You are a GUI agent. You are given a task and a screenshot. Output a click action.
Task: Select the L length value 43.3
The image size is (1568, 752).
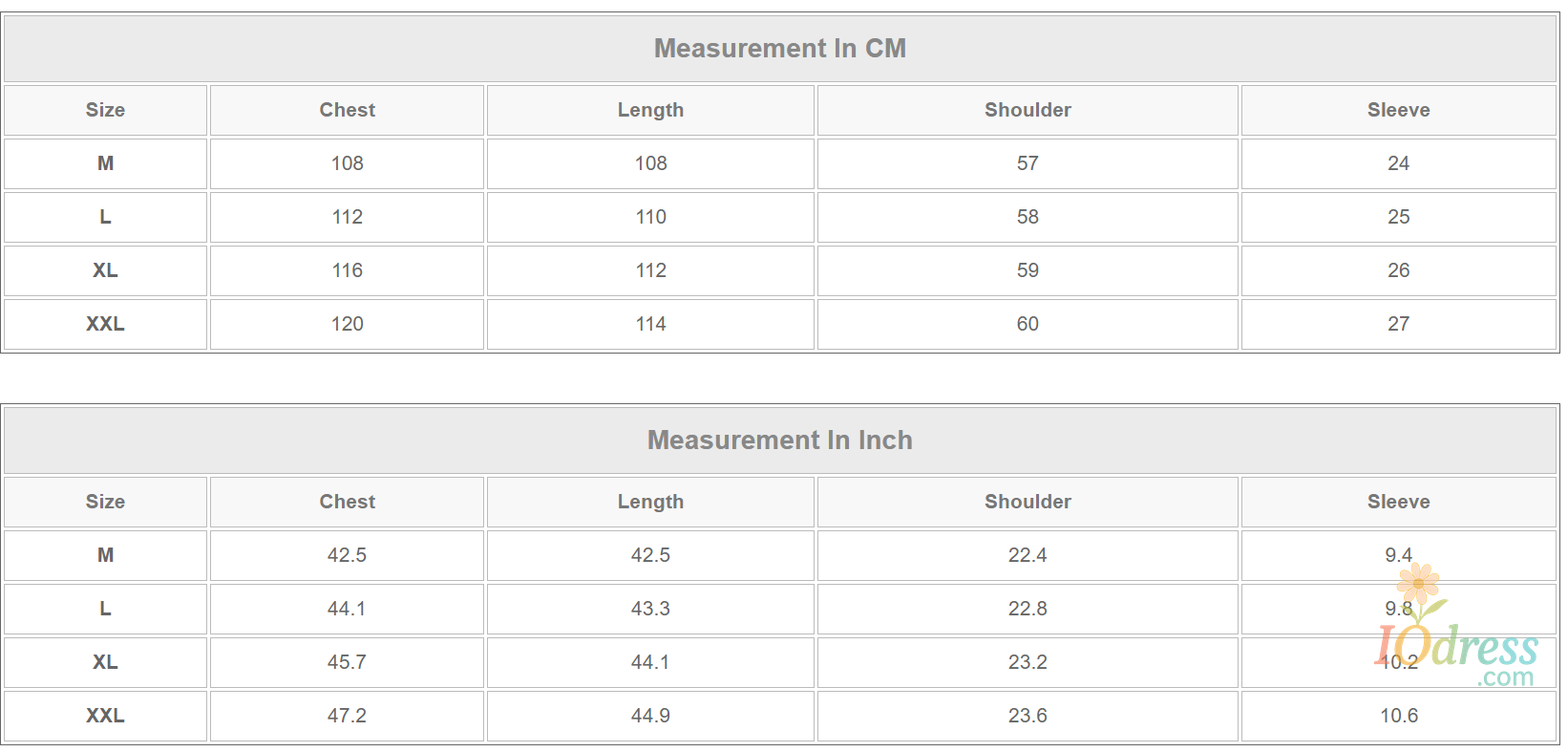pos(650,609)
